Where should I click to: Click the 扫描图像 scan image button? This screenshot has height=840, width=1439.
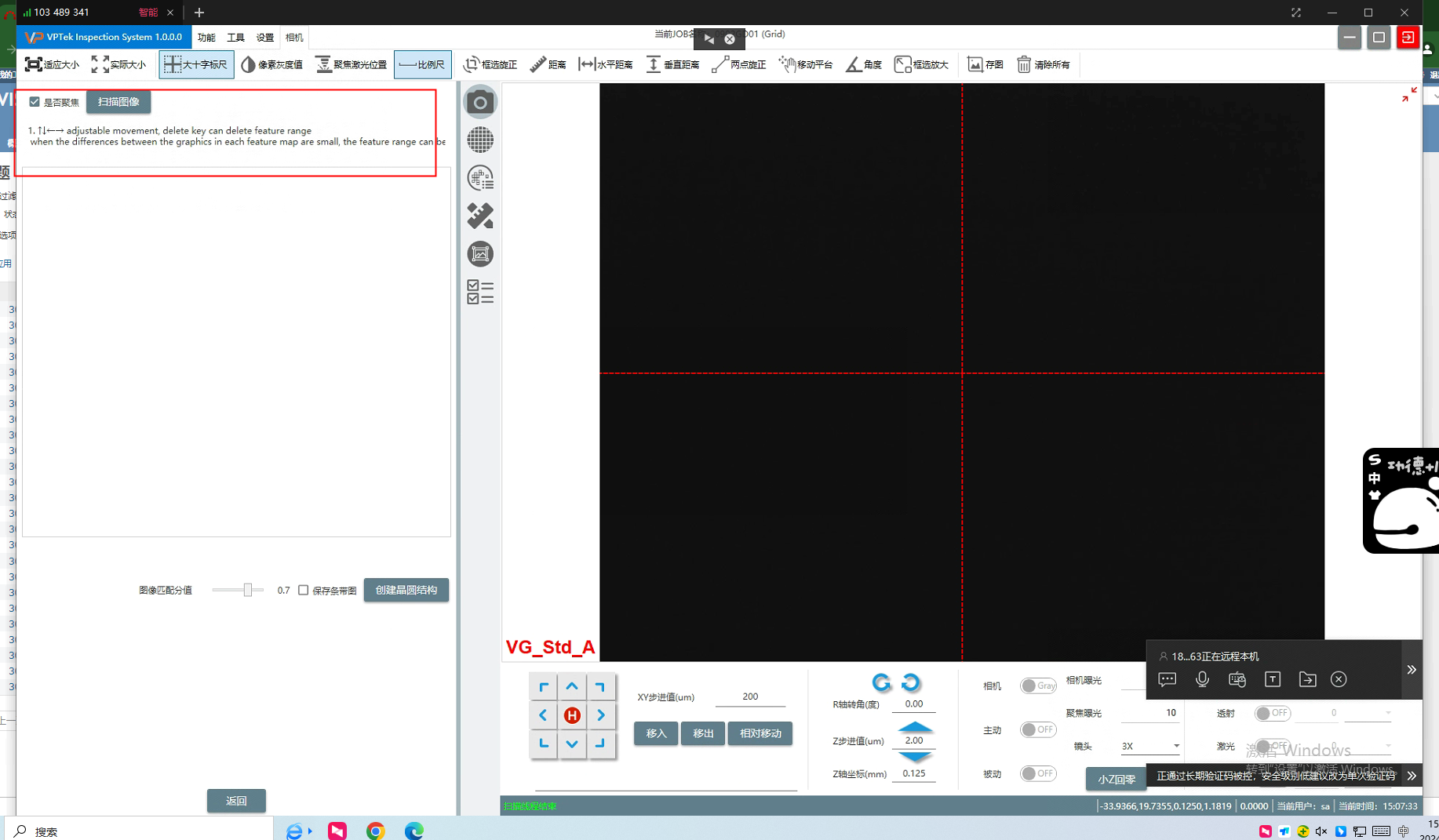tap(118, 102)
